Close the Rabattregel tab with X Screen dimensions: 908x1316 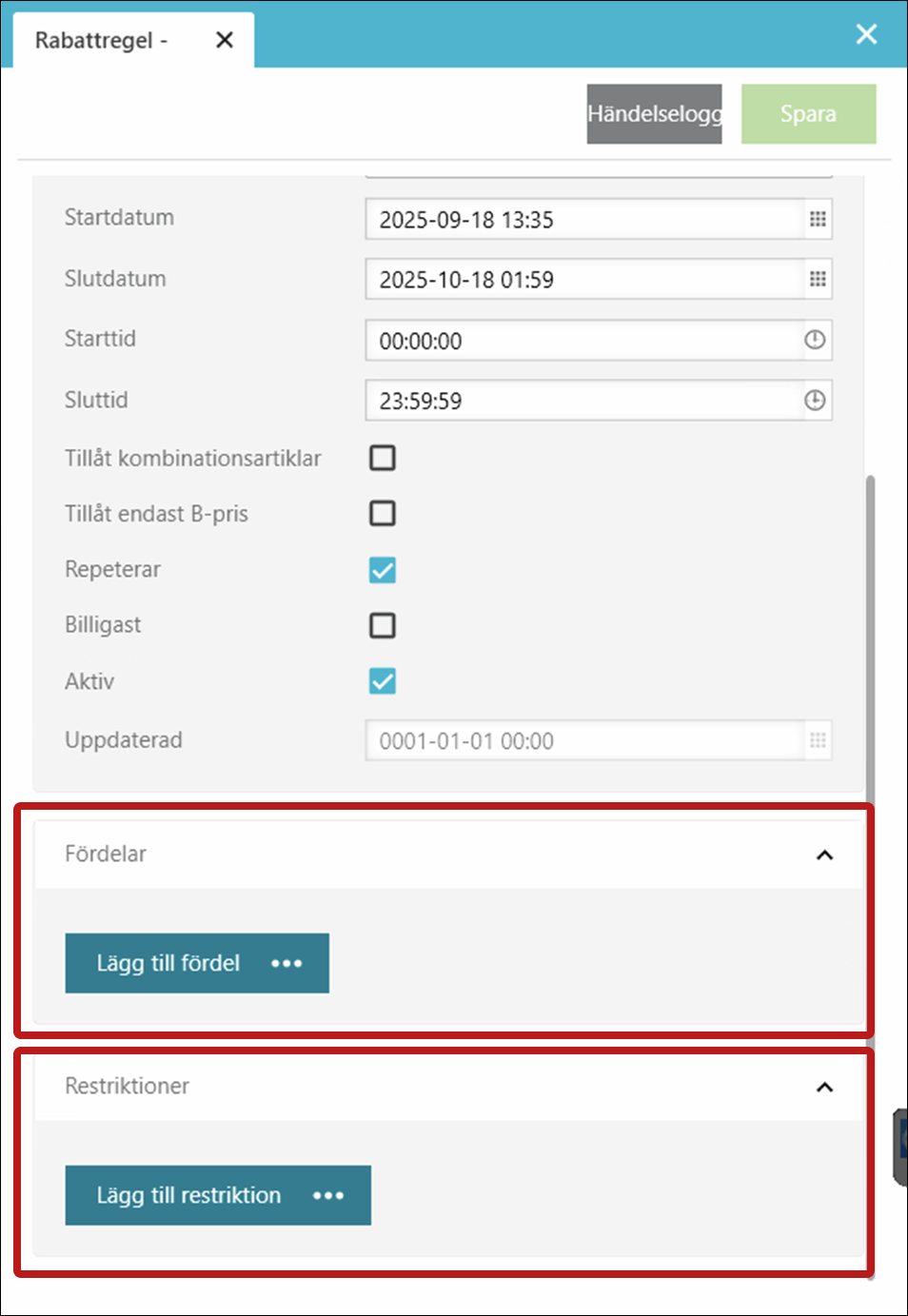225,40
